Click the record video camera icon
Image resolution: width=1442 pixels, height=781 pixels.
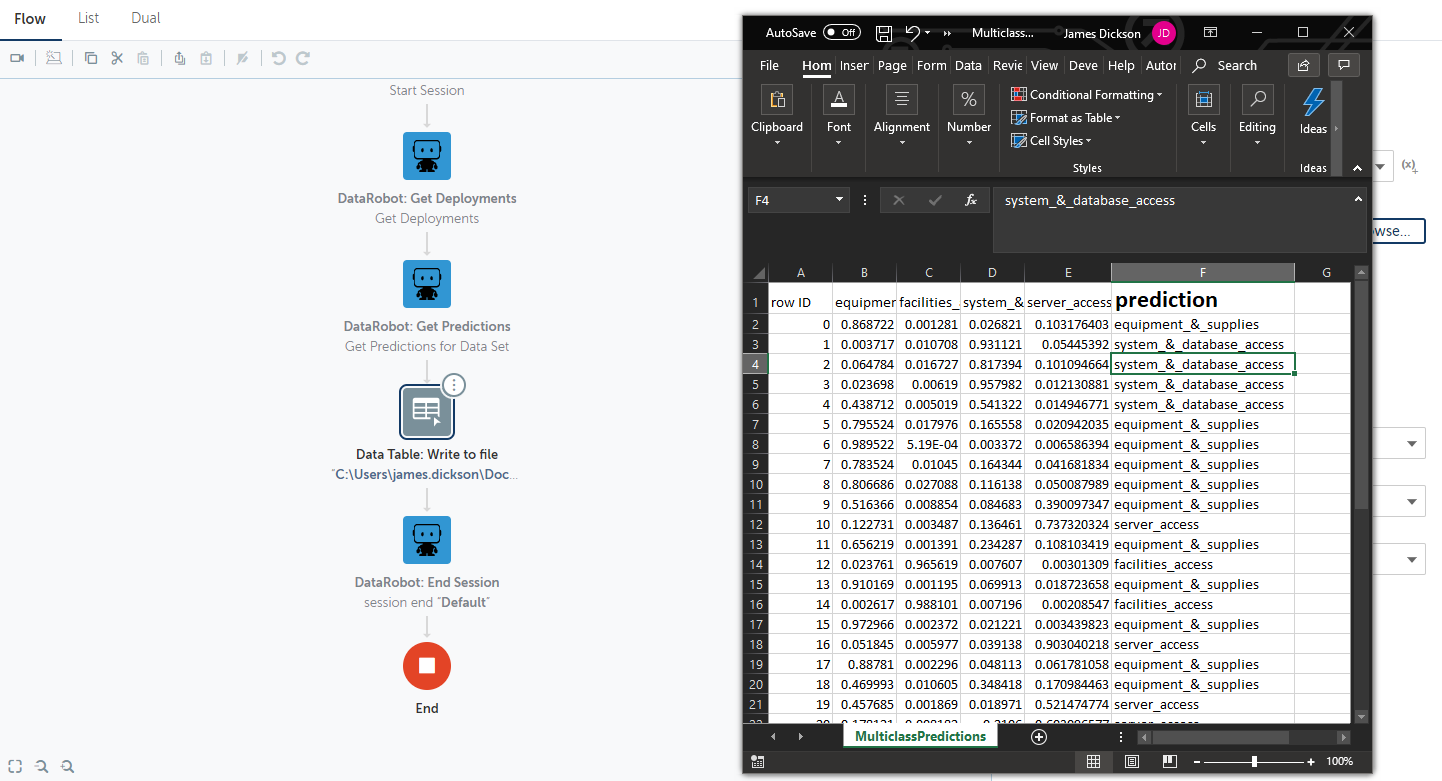(x=17, y=58)
